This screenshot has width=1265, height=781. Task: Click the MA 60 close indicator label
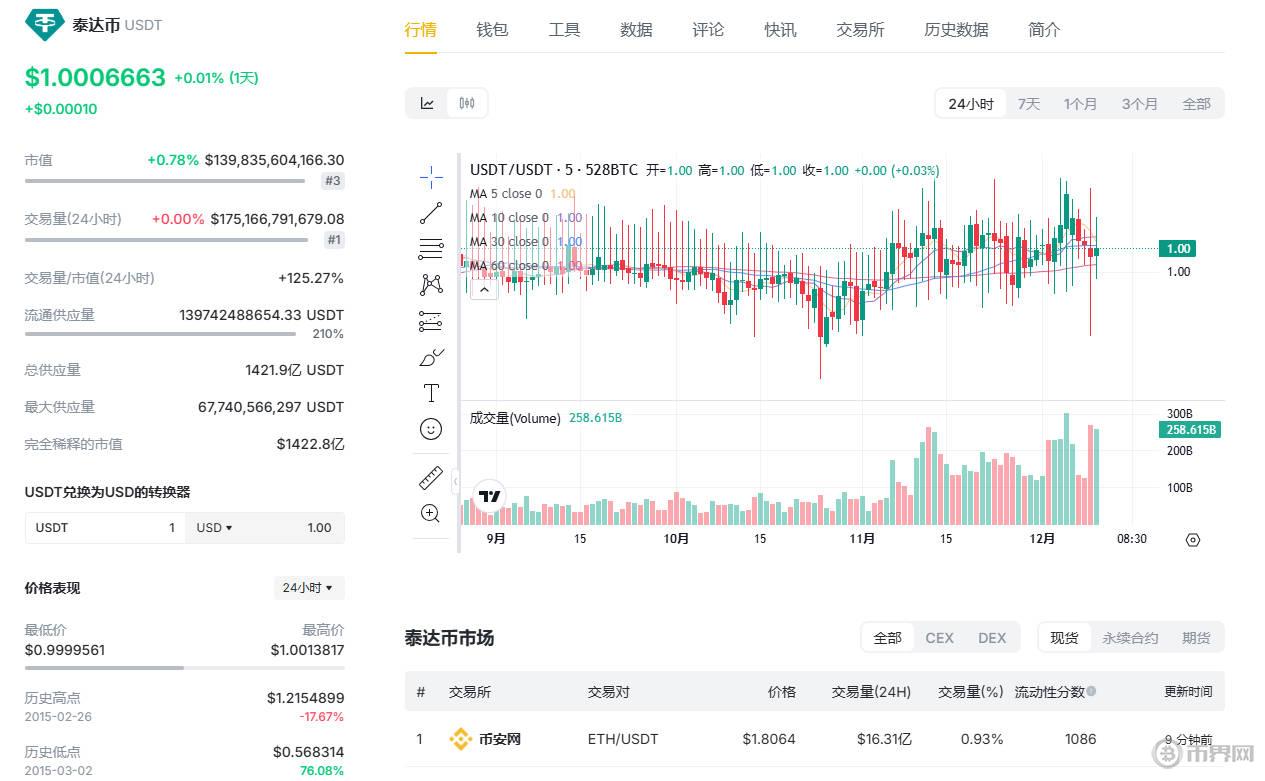(509, 266)
